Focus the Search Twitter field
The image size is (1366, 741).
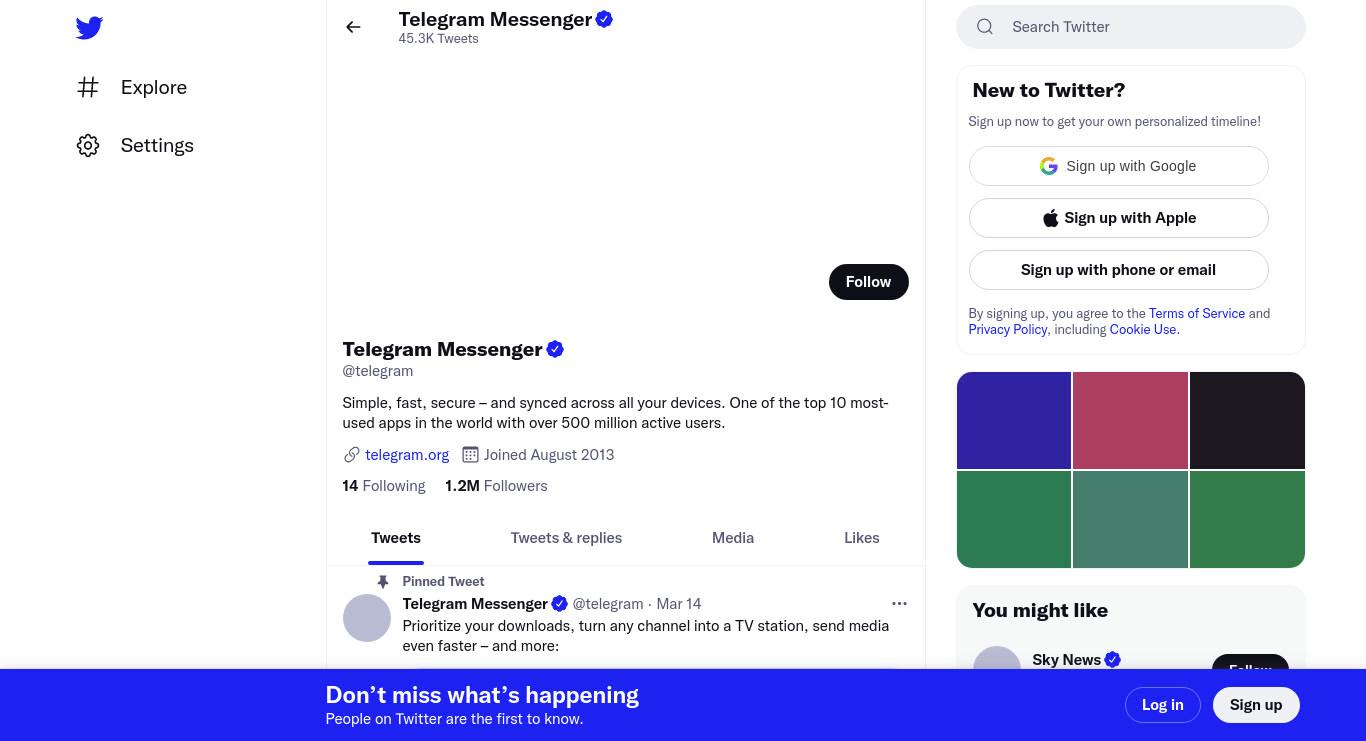tap(1131, 27)
